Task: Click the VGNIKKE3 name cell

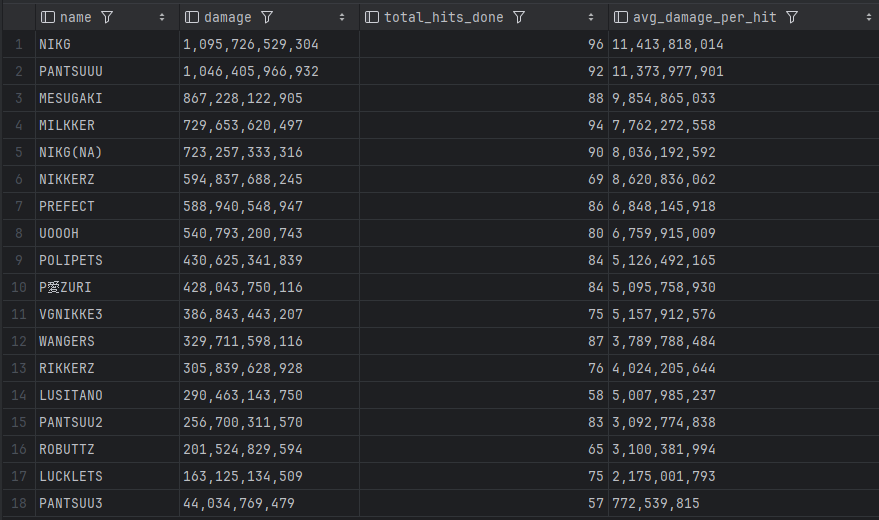Action: click(x=107, y=314)
